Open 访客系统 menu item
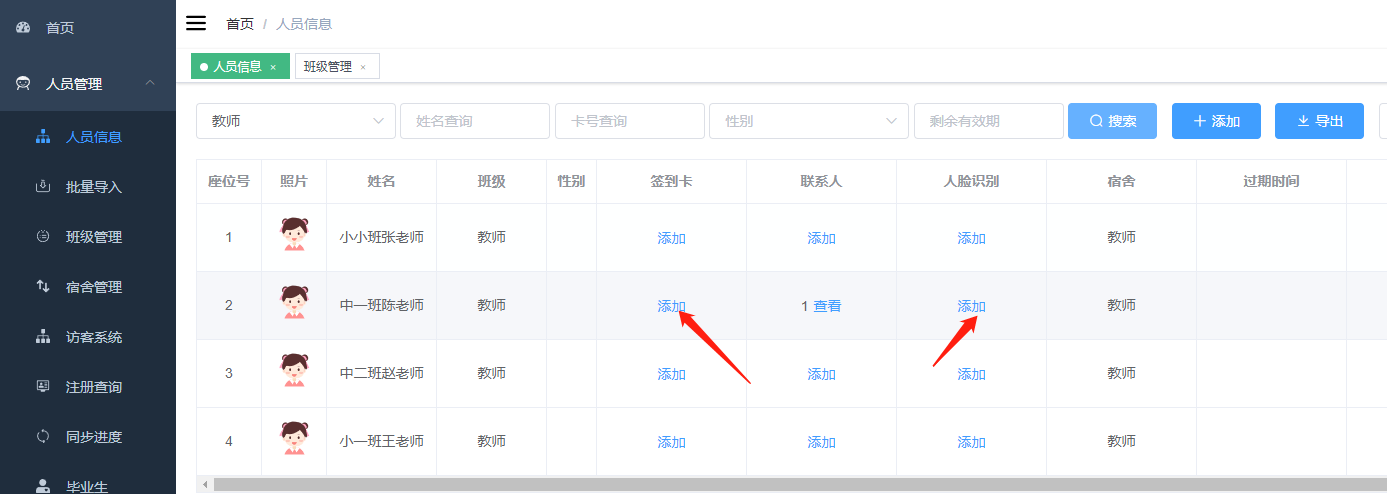 pos(88,337)
